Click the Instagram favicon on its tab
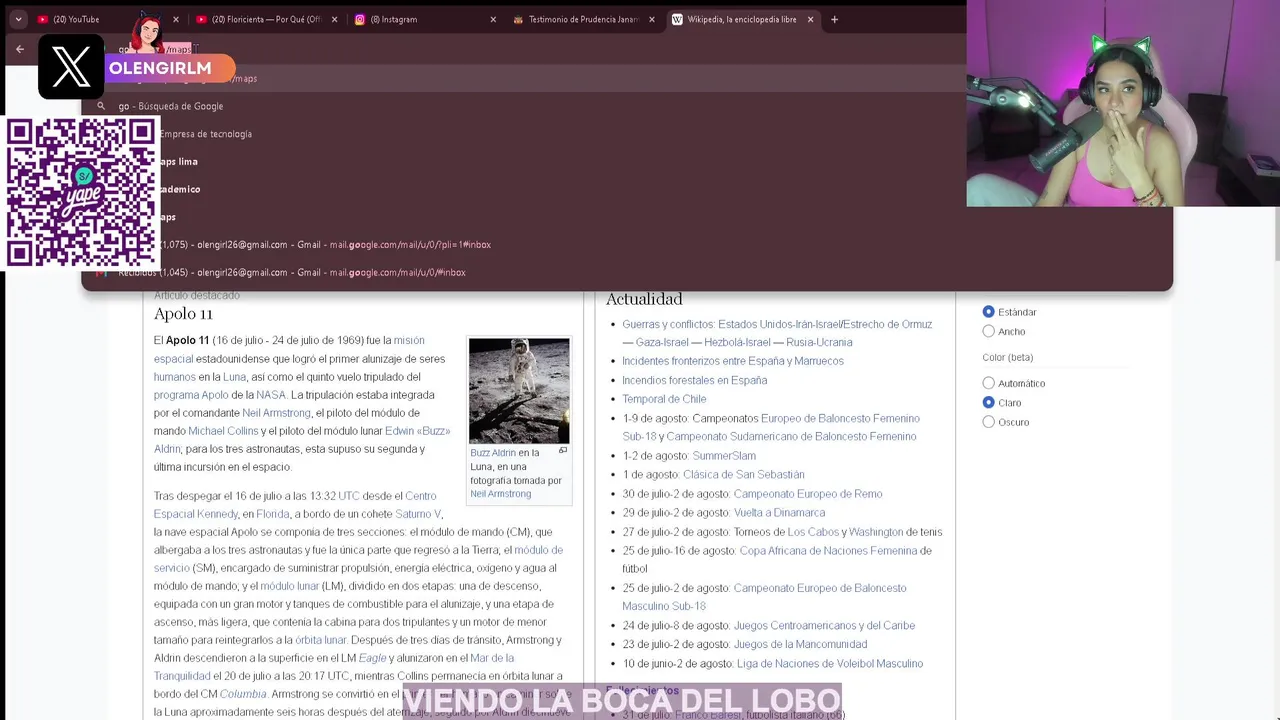The width and height of the screenshot is (1280, 720). (360, 19)
